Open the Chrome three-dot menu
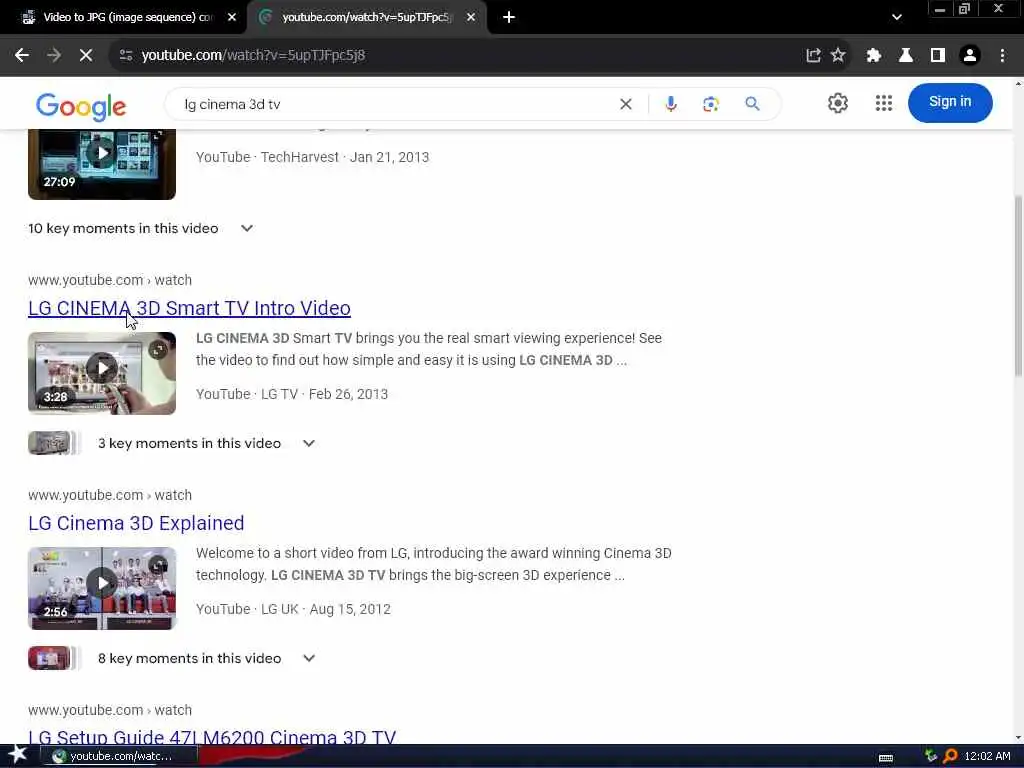Viewport: 1024px width, 768px height. coord(1002,56)
